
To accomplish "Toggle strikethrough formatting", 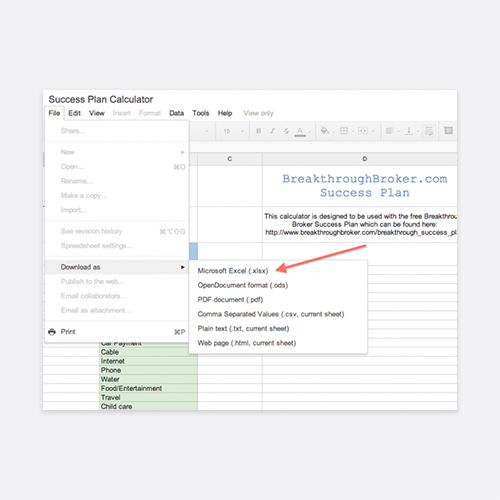I will coord(286,131).
